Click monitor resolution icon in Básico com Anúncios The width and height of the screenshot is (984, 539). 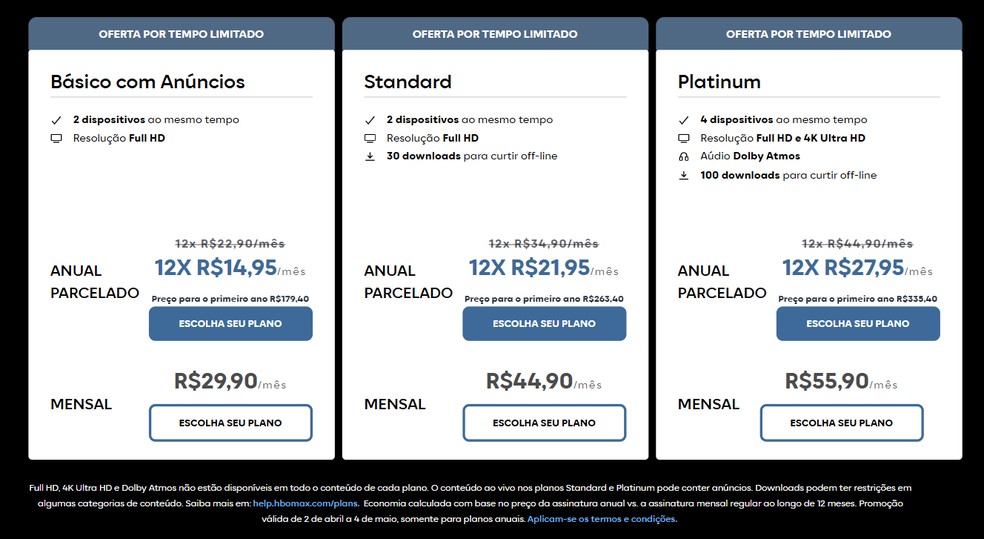tap(56, 138)
